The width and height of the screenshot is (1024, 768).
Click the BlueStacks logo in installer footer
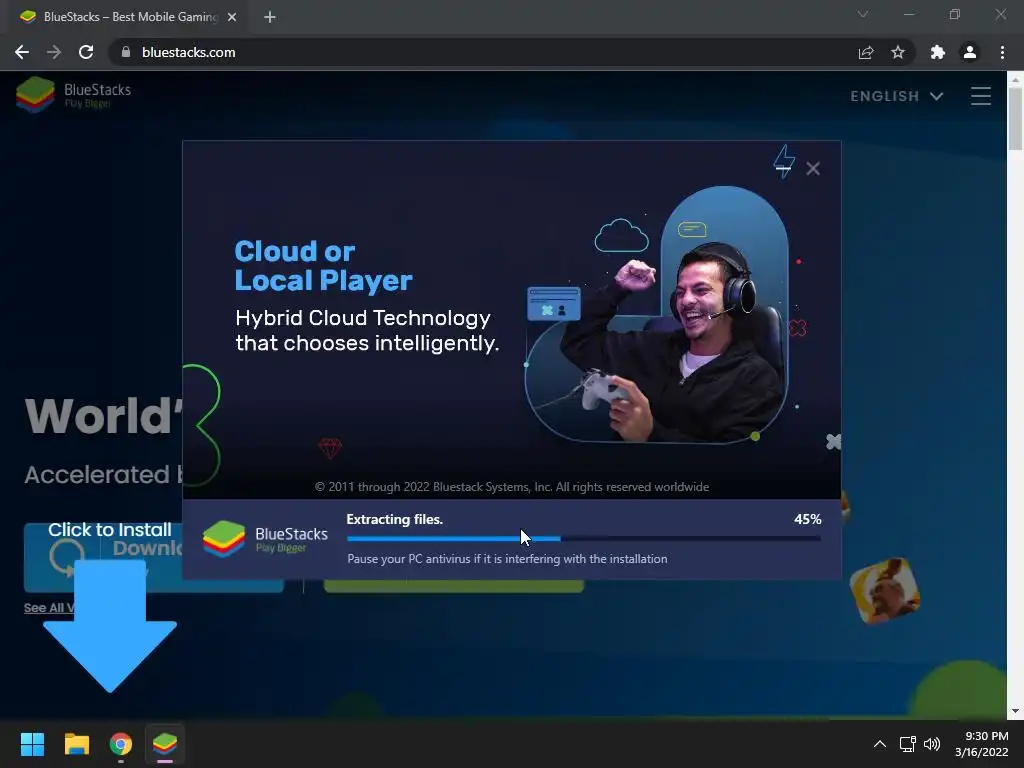pyautogui.click(x=265, y=539)
